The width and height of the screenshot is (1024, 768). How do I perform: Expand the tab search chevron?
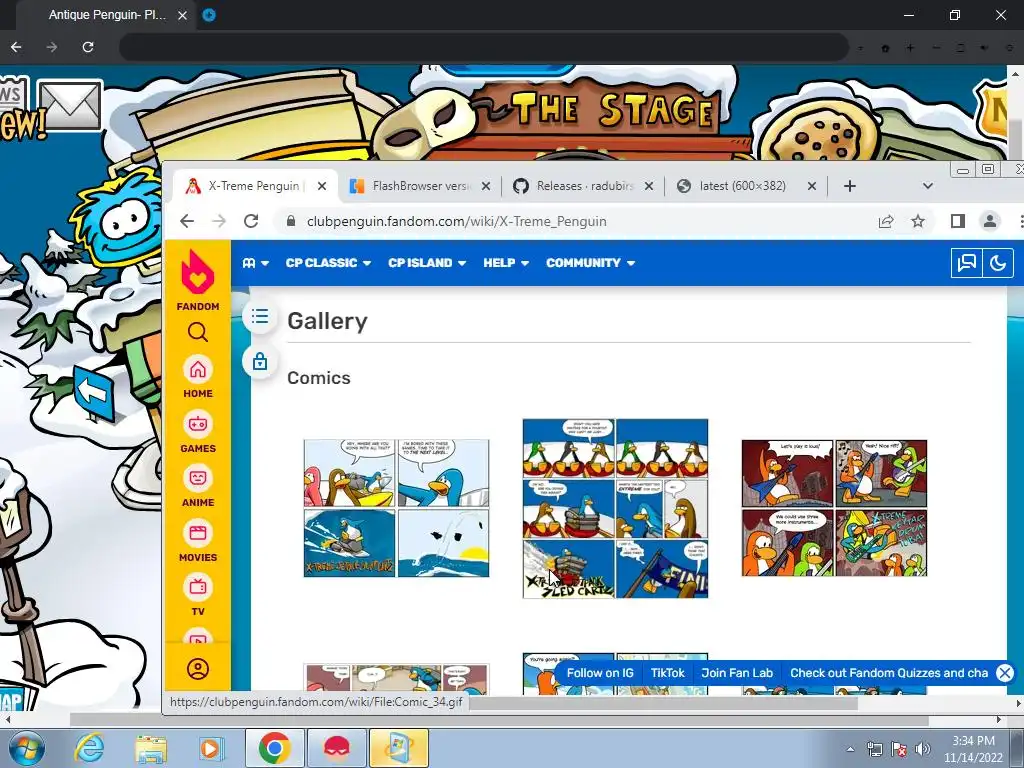click(927, 186)
